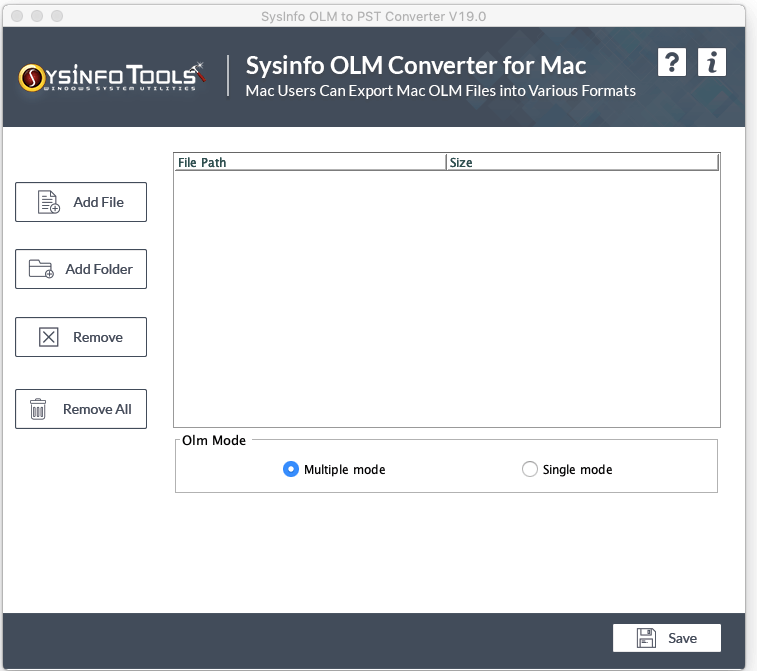Click the SysInfoTools logo

point(112,77)
